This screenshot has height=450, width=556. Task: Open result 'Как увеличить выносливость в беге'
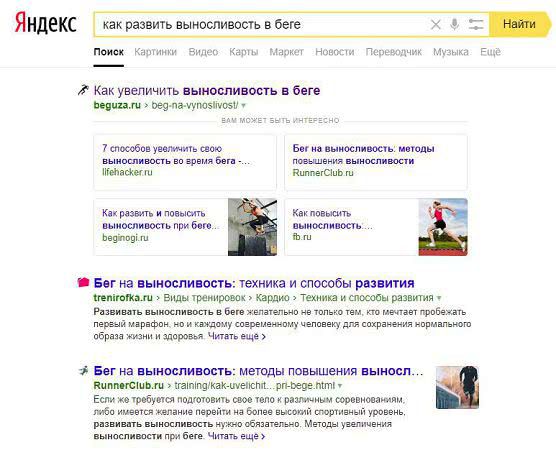[x=207, y=90]
